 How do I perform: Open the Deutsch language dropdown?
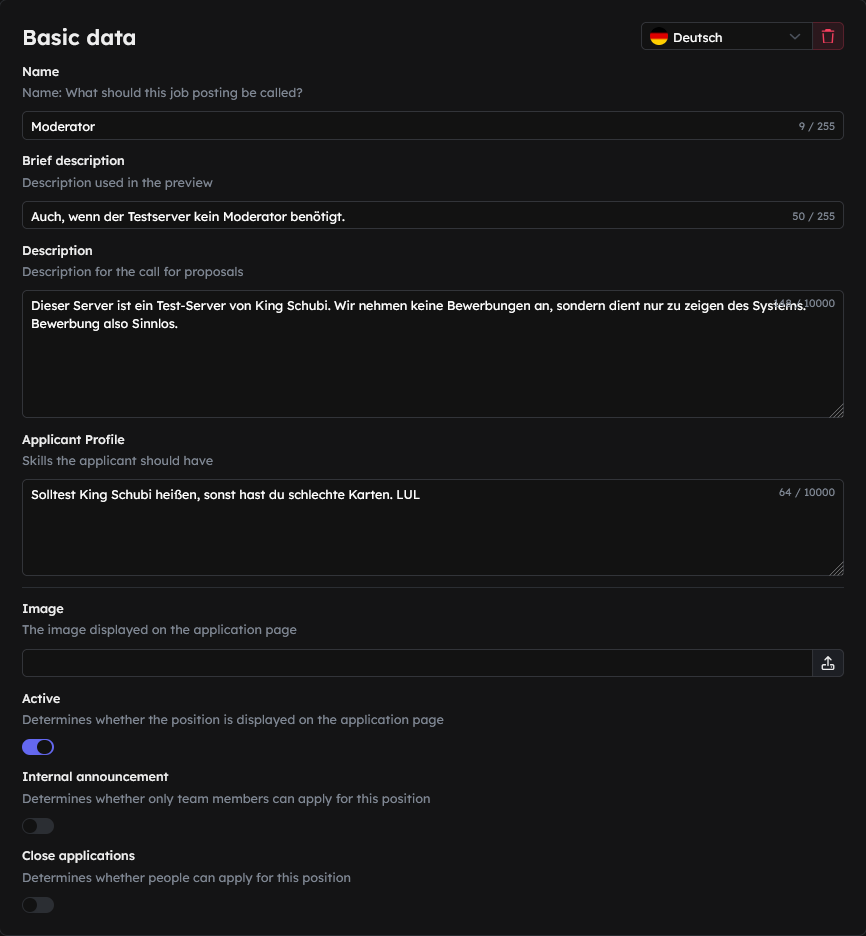(726, 36)
